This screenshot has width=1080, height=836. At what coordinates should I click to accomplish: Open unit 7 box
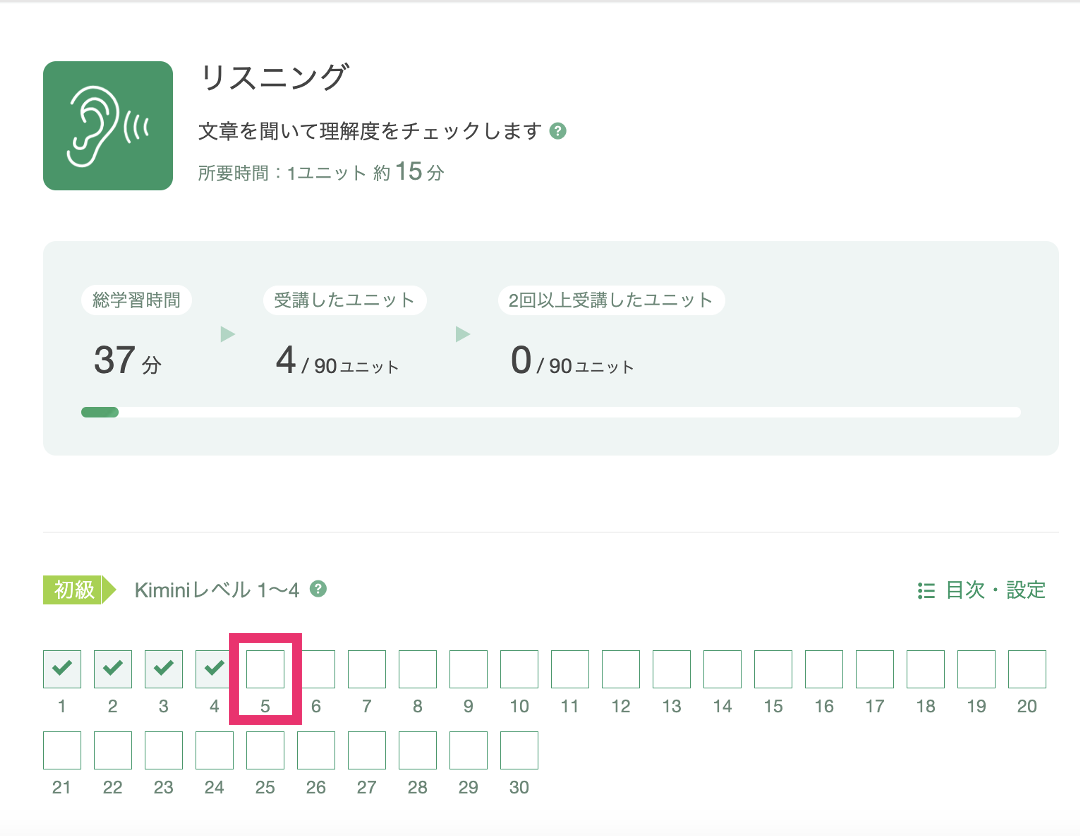367,669
